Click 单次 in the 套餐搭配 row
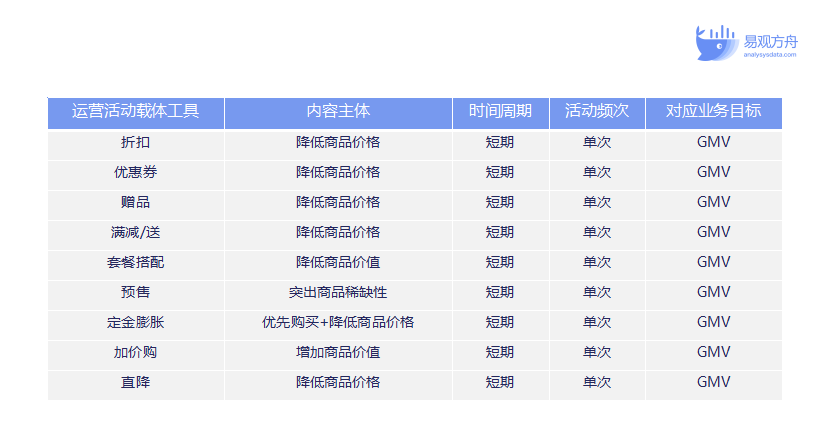 [597, 262]
